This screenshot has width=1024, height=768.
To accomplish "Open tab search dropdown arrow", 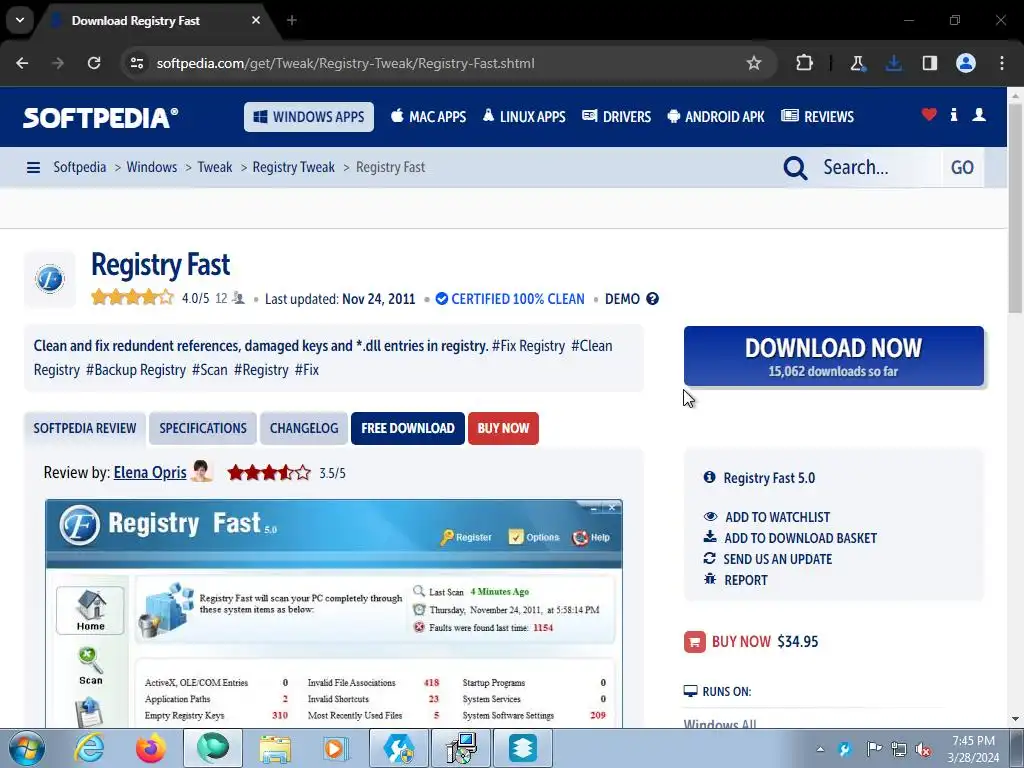I will 20,20.
